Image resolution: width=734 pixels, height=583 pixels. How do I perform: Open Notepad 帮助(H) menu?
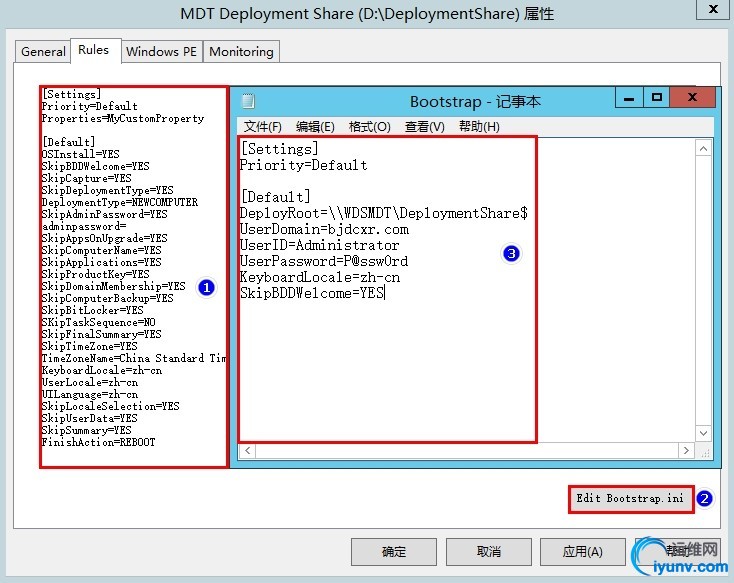479,126
